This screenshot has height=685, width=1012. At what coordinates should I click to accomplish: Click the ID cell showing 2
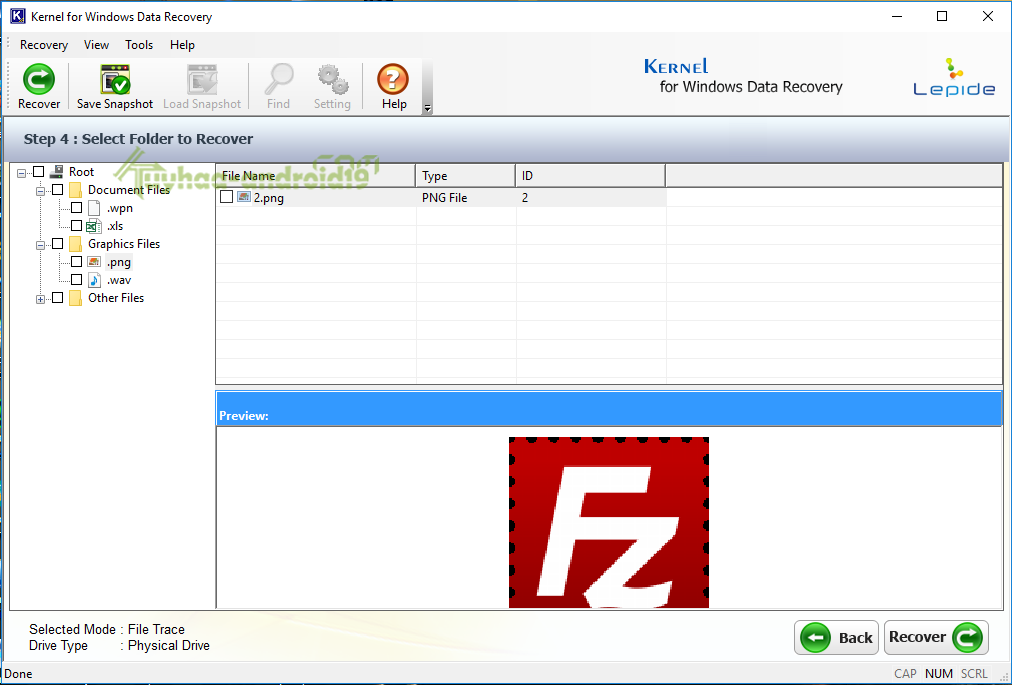(x=525, y=198)
